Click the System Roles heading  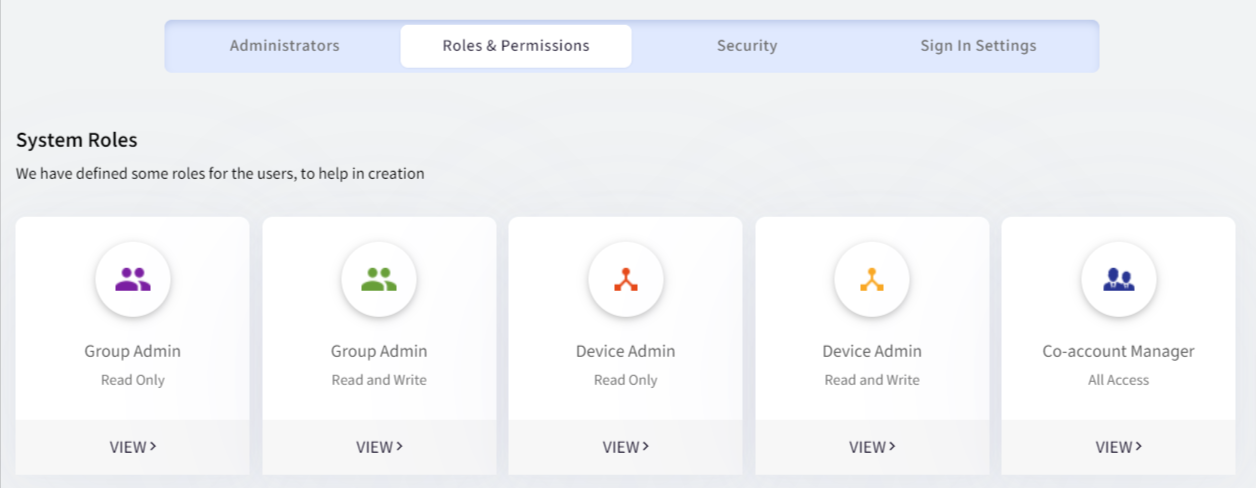(77, 140)
